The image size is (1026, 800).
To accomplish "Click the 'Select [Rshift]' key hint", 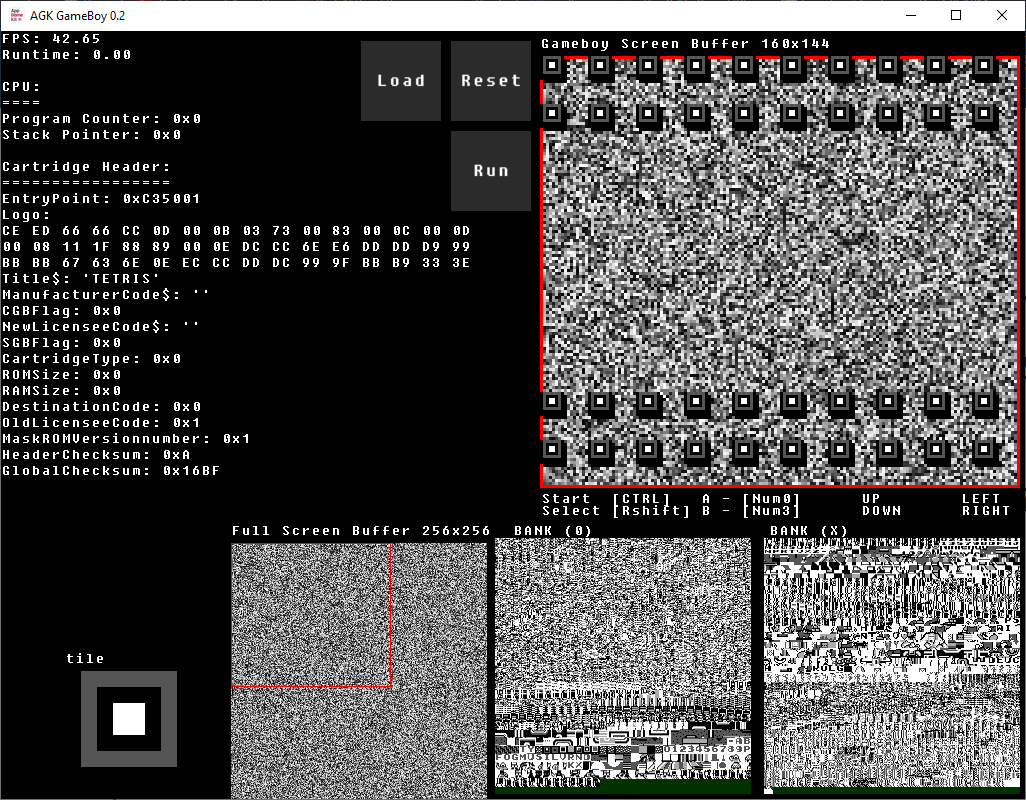I will coord(616,511).
